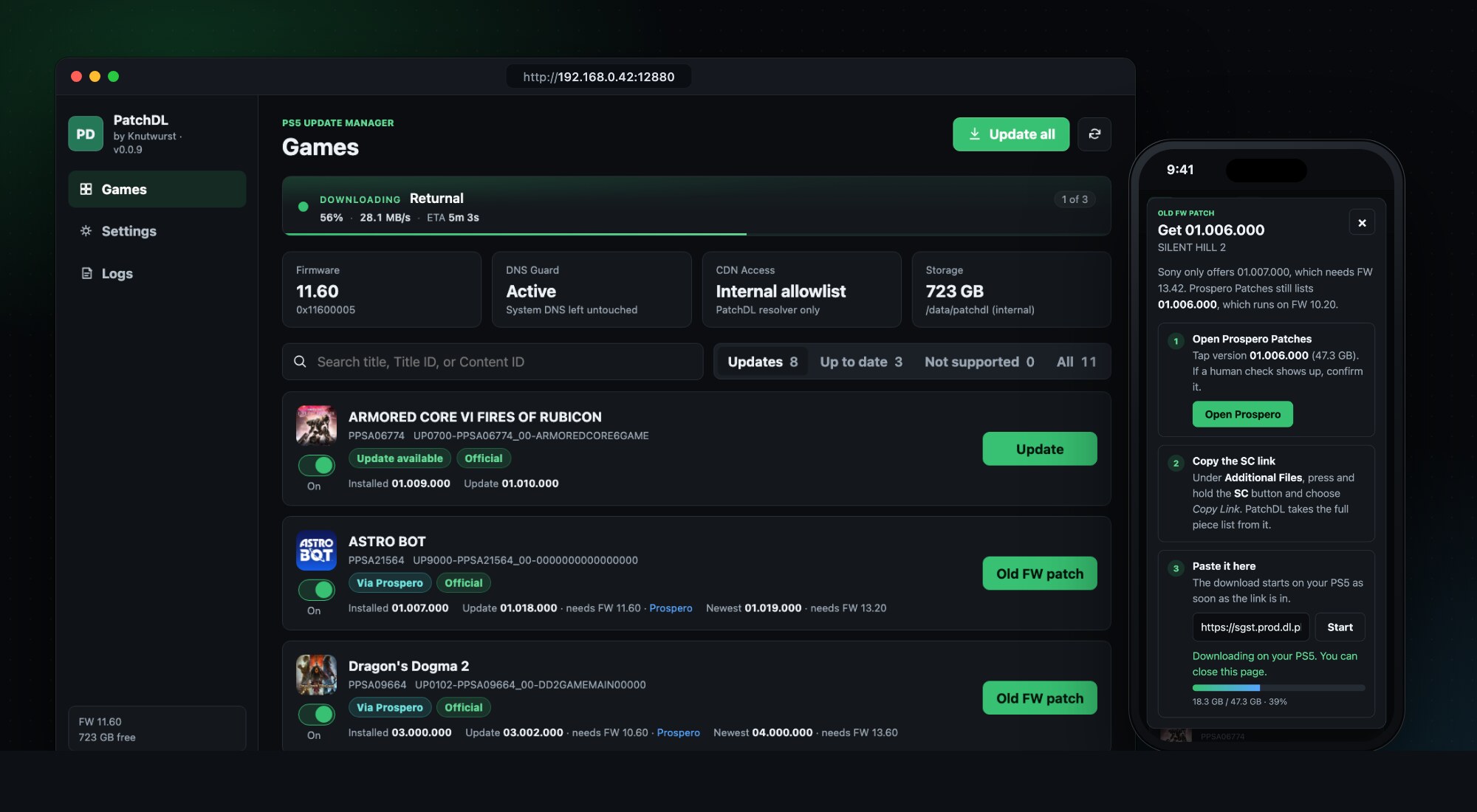Screen dimensions: 1477x812
Task: Click Official badge on Astro Bot row
Action: 463,583
